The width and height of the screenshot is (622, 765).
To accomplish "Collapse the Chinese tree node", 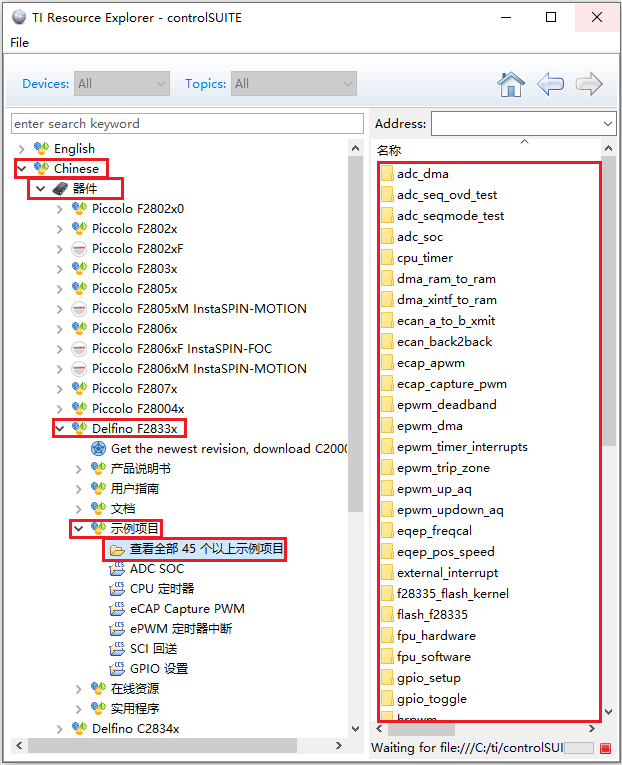I will coord(21,169).
